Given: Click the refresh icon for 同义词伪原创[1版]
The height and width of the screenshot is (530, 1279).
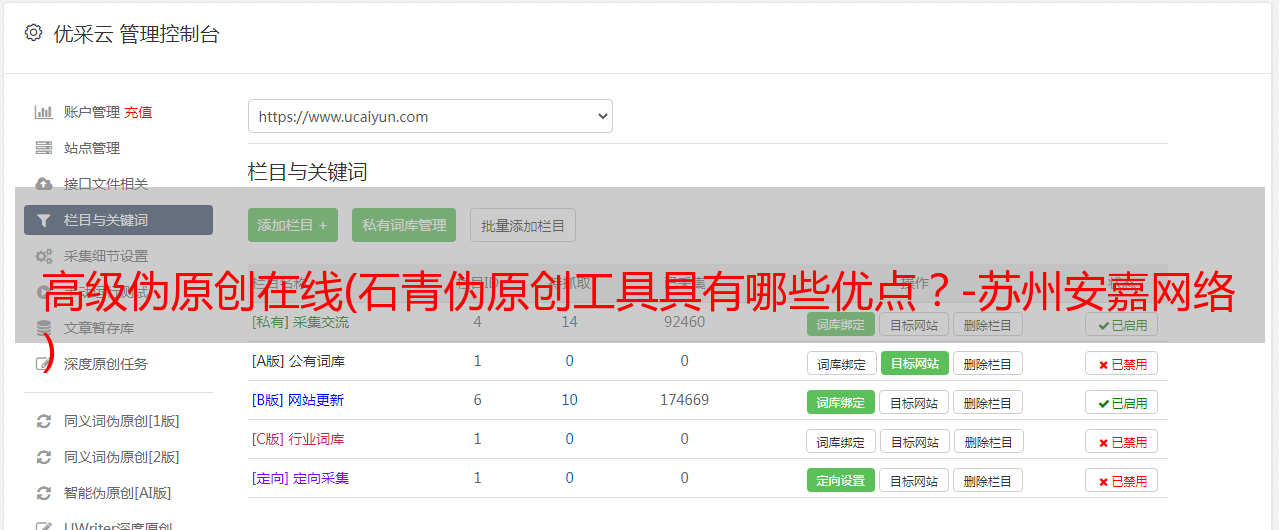Looking at the screenshot, I should (x=44, y=421).
